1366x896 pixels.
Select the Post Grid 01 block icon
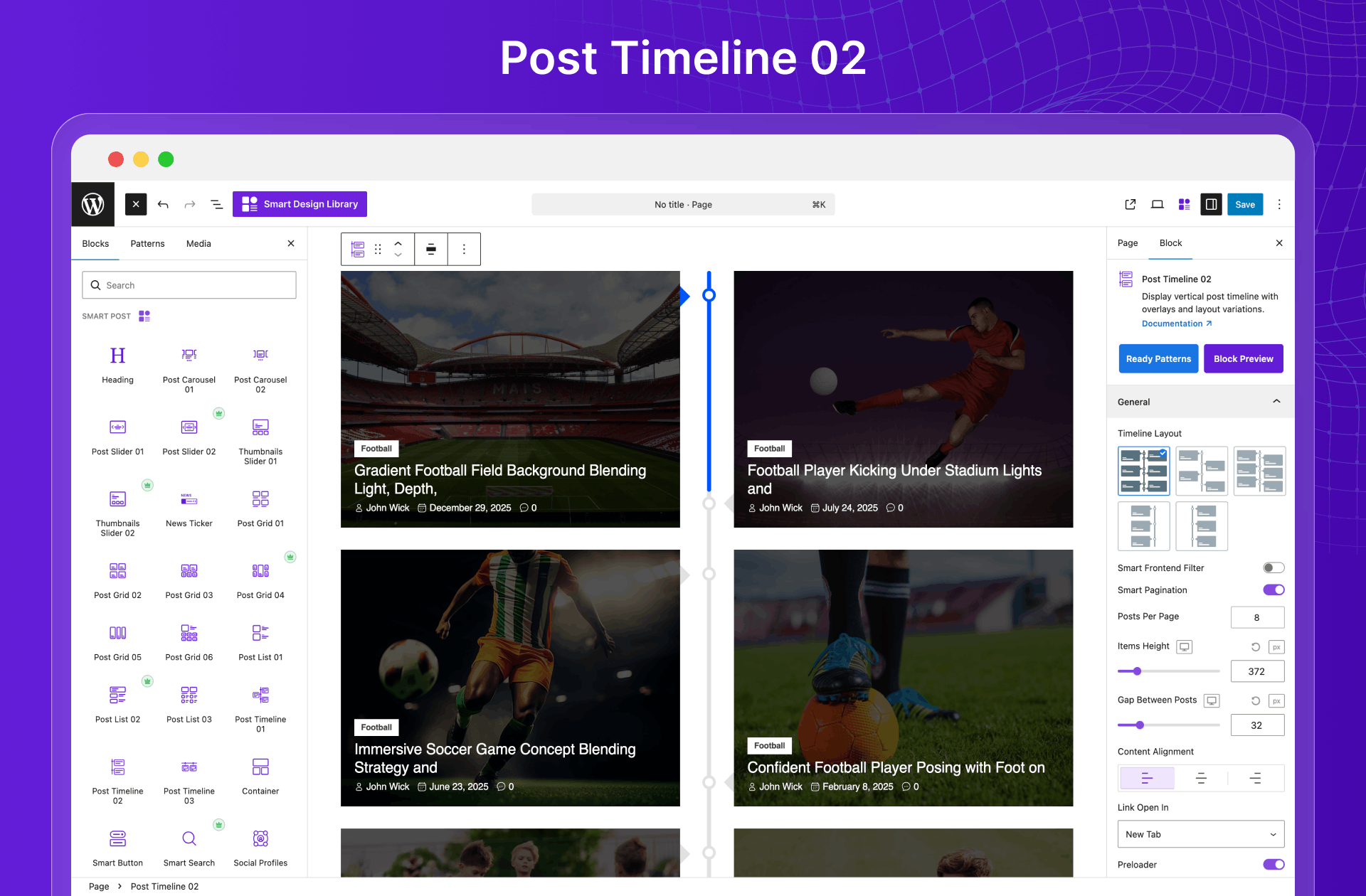[x=260, y=498]
